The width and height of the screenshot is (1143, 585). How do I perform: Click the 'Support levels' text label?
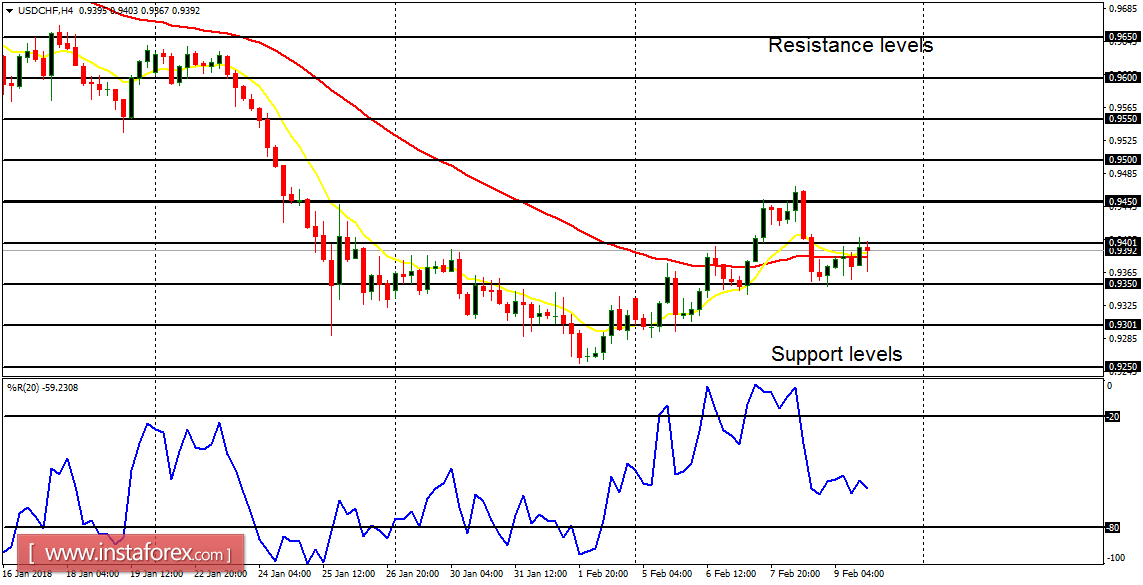pos(837,354)
